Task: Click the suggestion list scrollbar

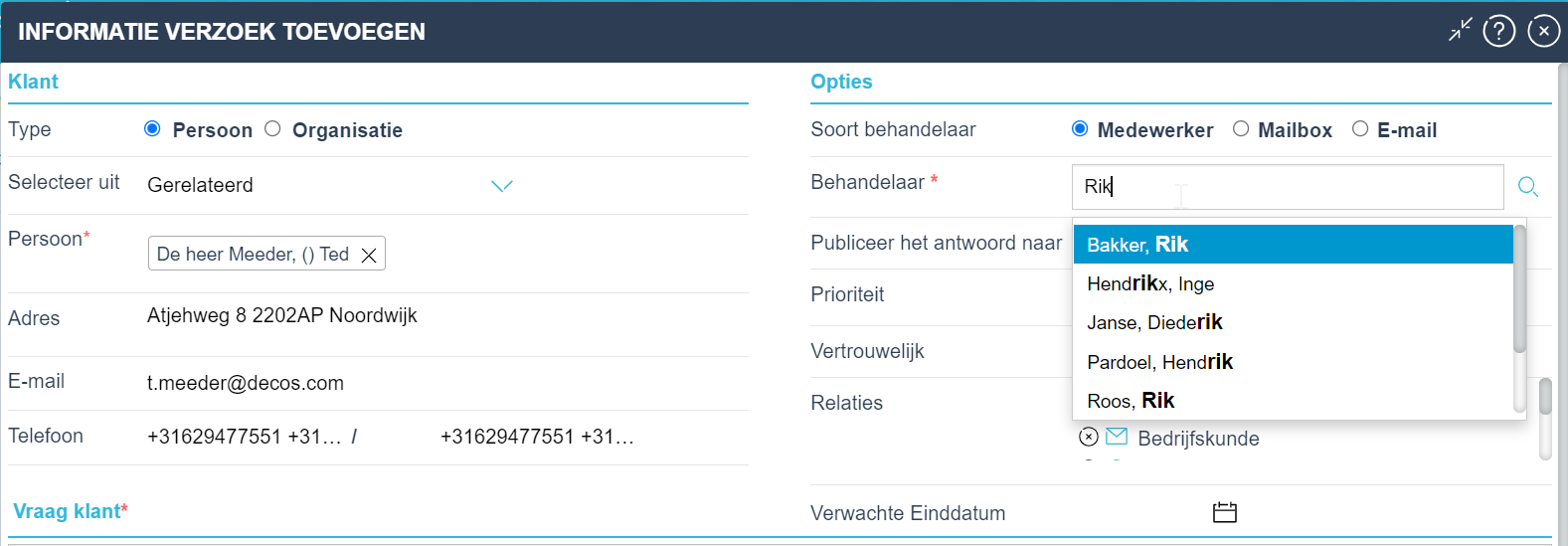Action: click(x=1519, y=288)
